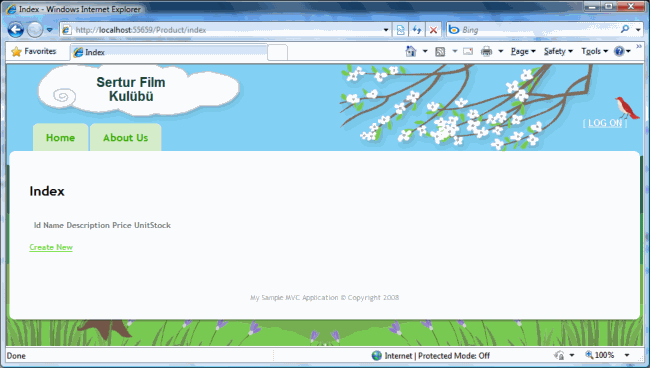Click the Print icon

486,51
